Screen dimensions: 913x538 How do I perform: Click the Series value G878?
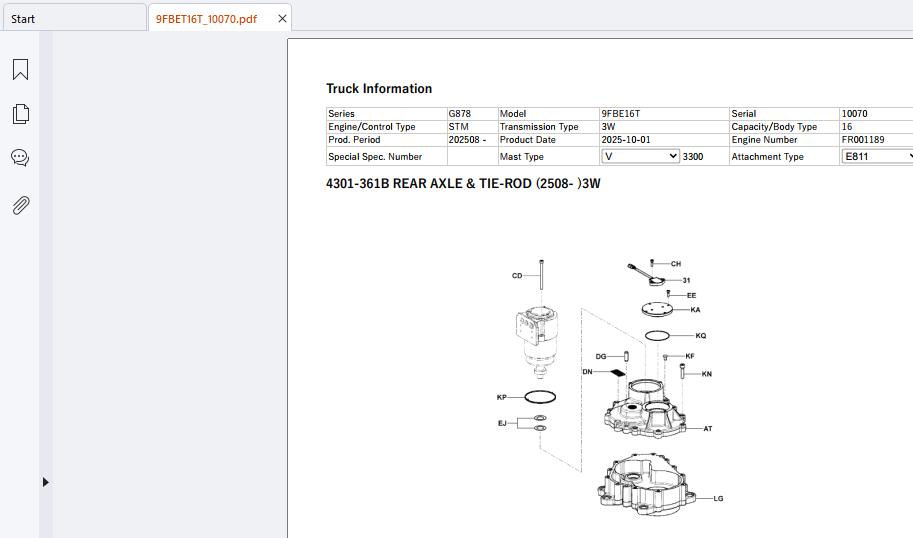459,114
